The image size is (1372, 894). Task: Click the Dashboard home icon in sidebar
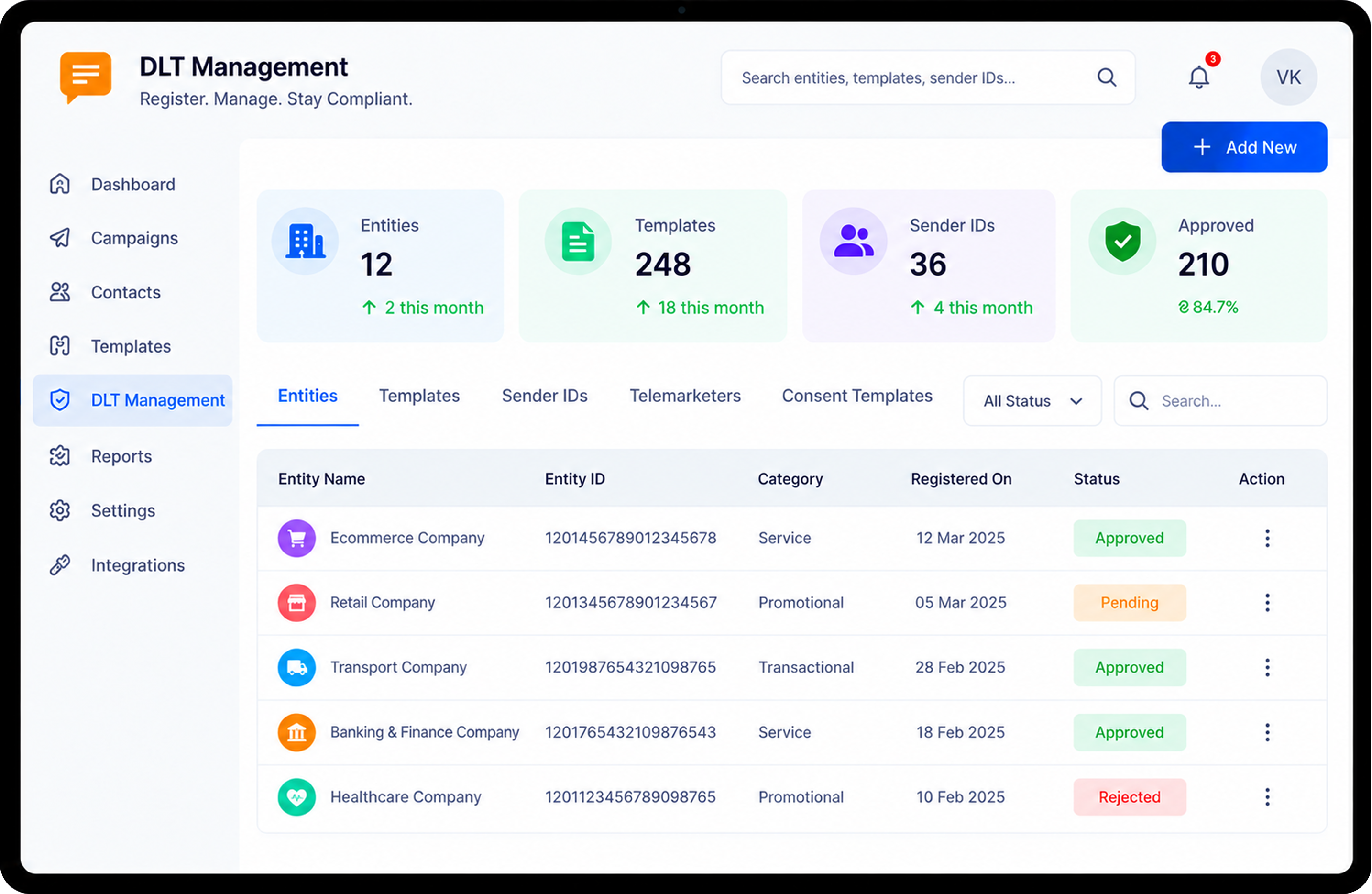tap(60, 184)
